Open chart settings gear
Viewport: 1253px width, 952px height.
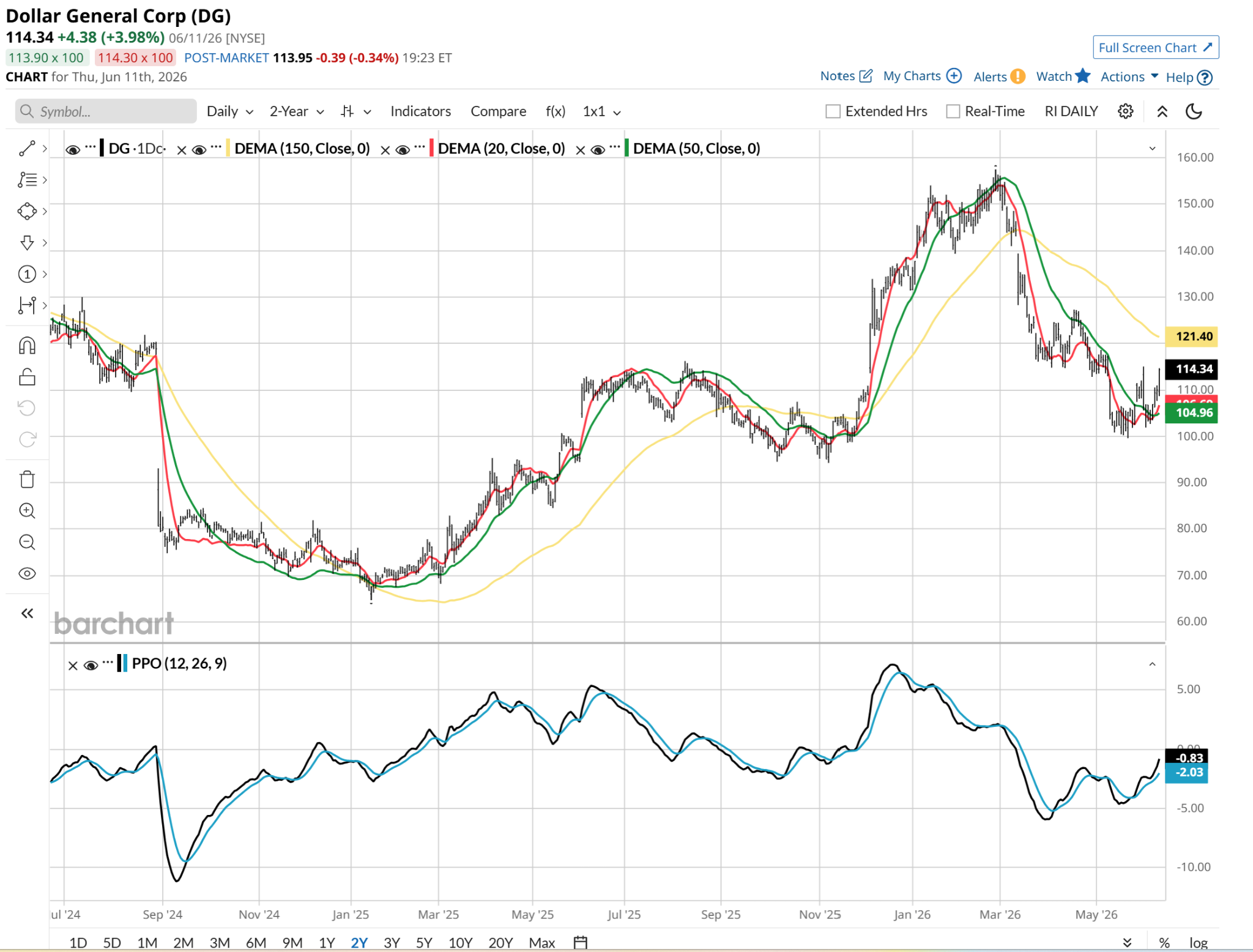coord(1125,111)
